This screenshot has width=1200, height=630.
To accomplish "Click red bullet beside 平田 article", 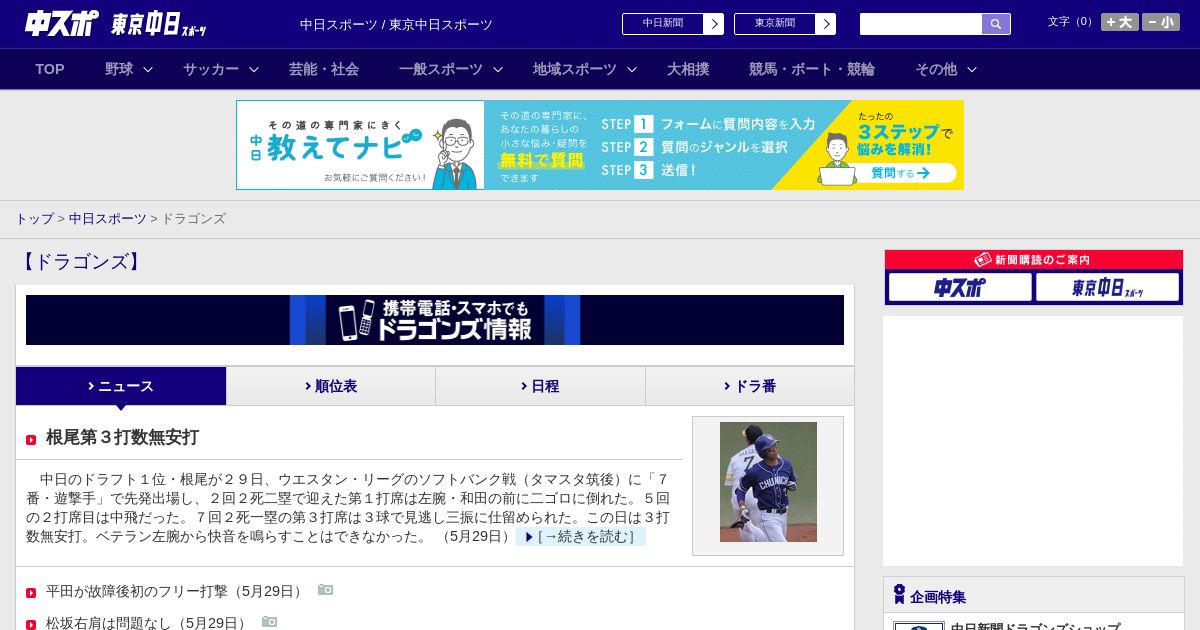I will click(31, 593).
